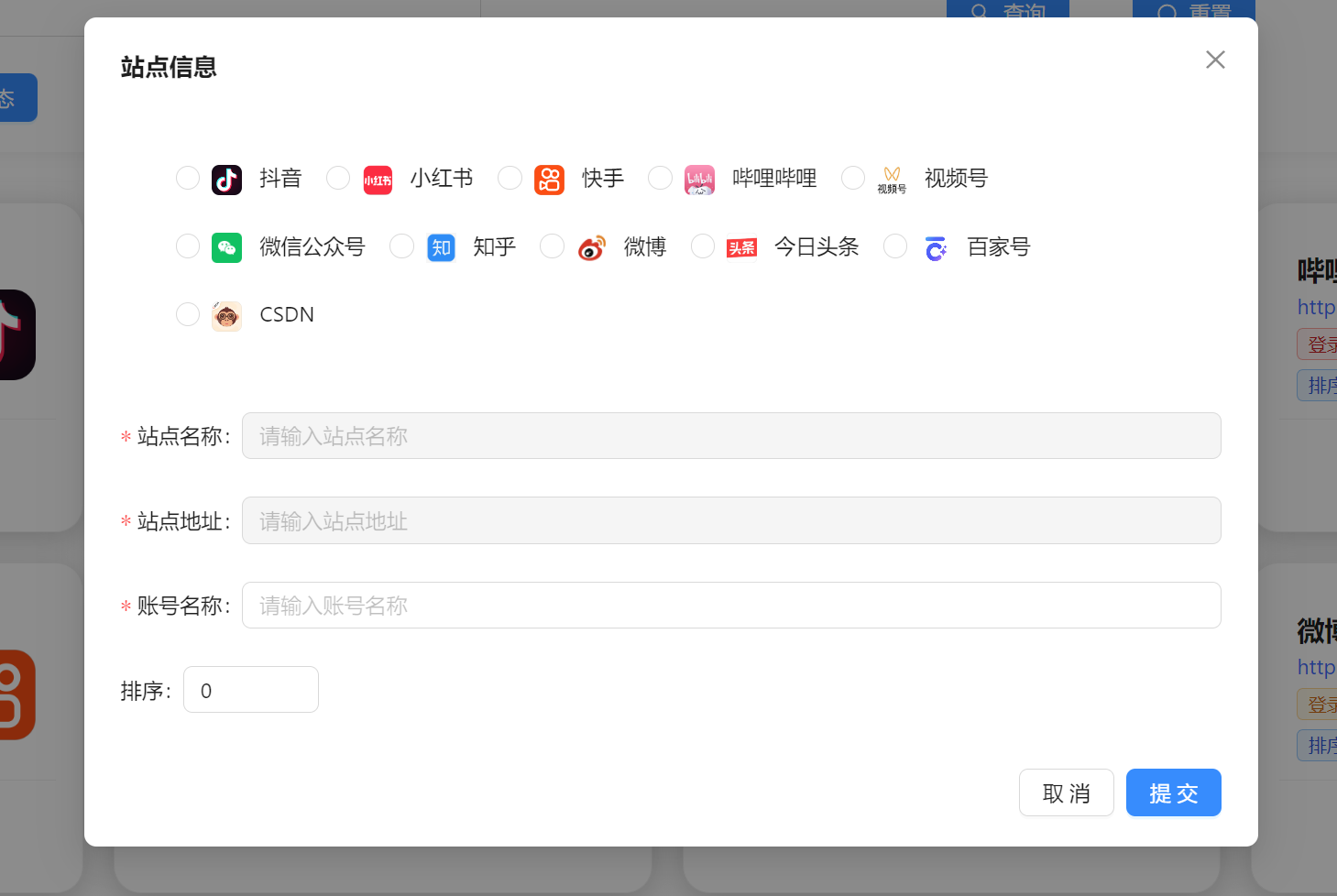This screenshot has width=1337, height=896.
Task: Select the 知乎 radio button
Action: point(401,246)
